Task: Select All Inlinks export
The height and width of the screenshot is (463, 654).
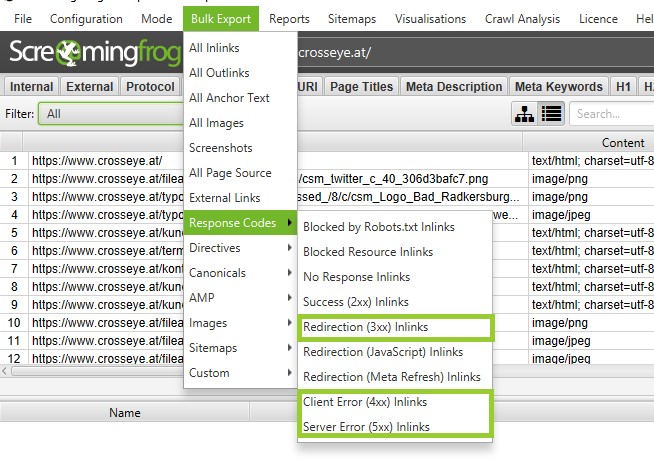Action: [x=240, y=48]
